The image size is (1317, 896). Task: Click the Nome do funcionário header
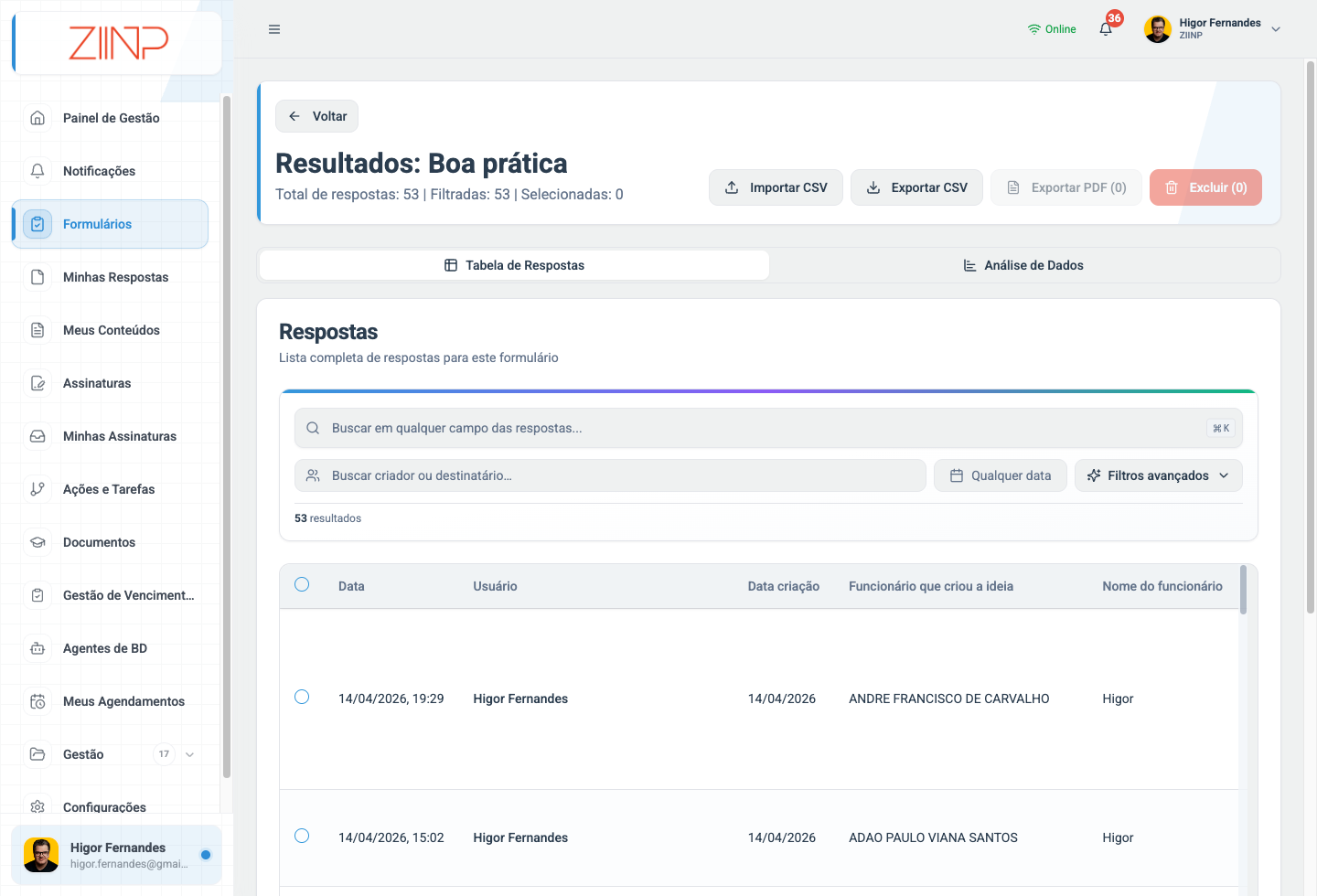coord(1162,586)
